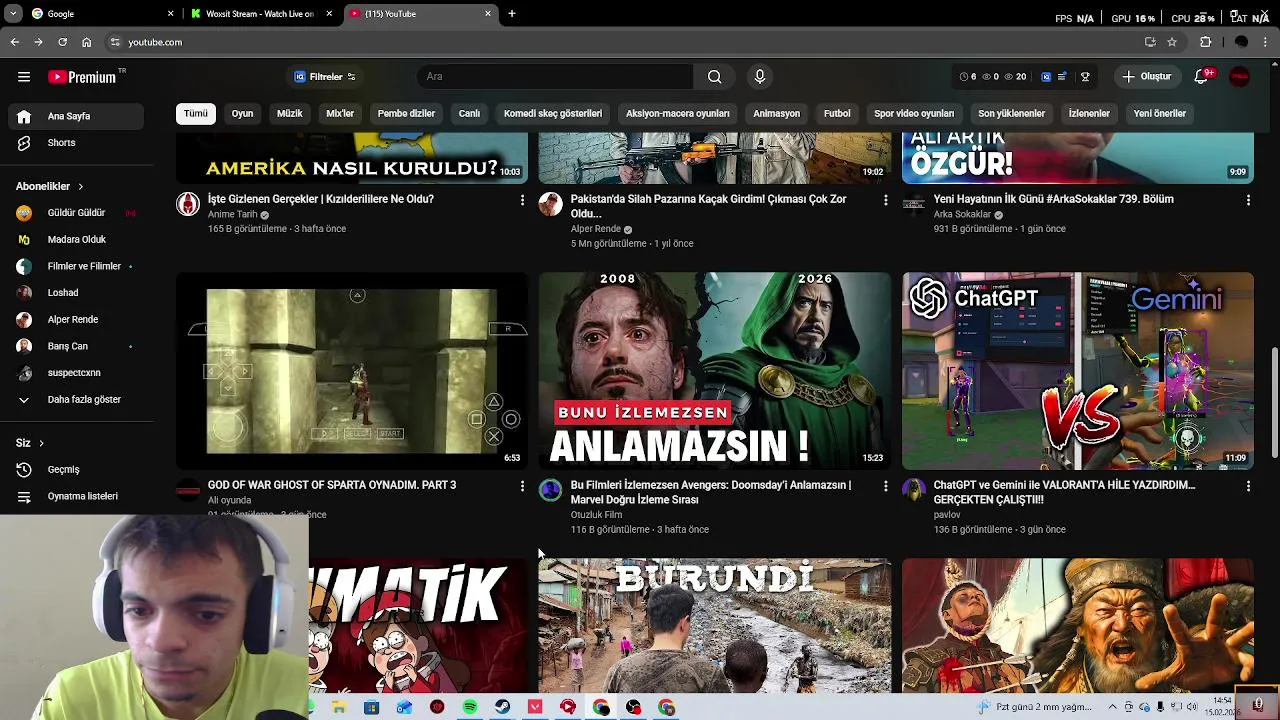The image size is (1280, 720).
Task: Open the YouTube hamburger guide menu
Action: [24, 77]
